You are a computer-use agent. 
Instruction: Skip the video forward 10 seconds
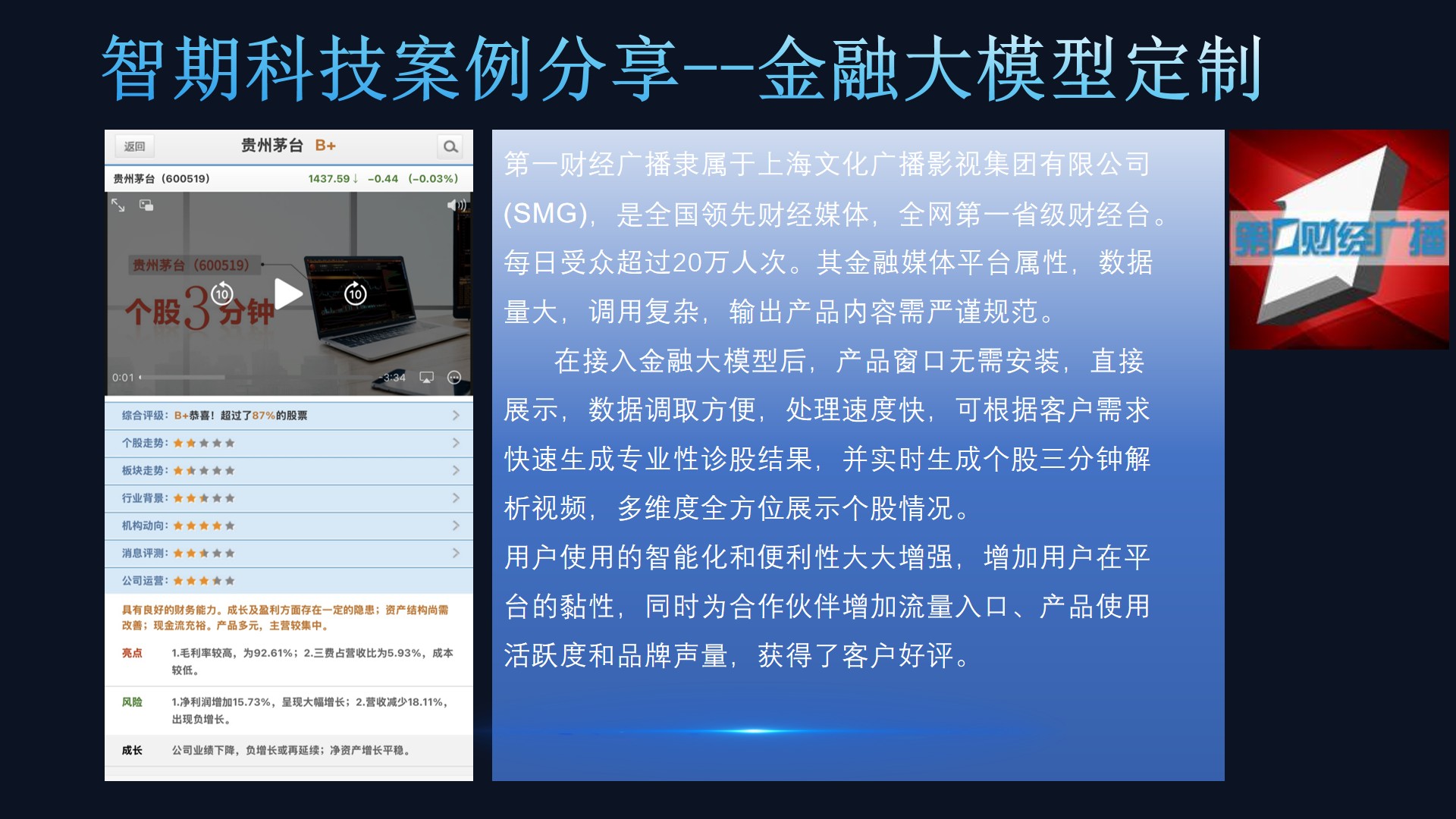(356, 293)
